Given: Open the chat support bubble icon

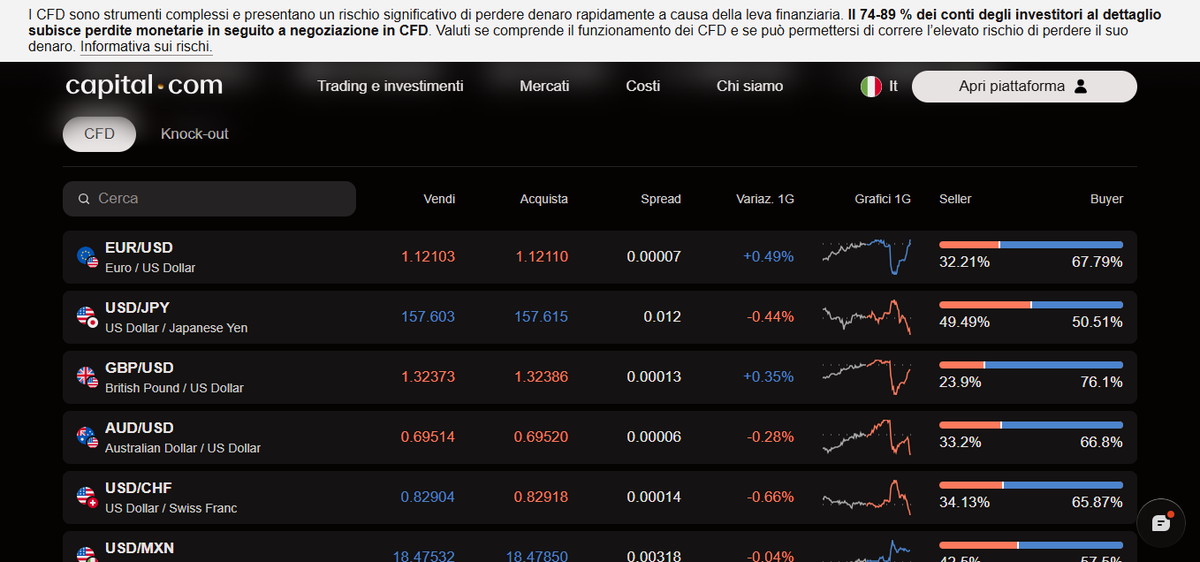Looking at the screenshot, I should click(1161, 522).
